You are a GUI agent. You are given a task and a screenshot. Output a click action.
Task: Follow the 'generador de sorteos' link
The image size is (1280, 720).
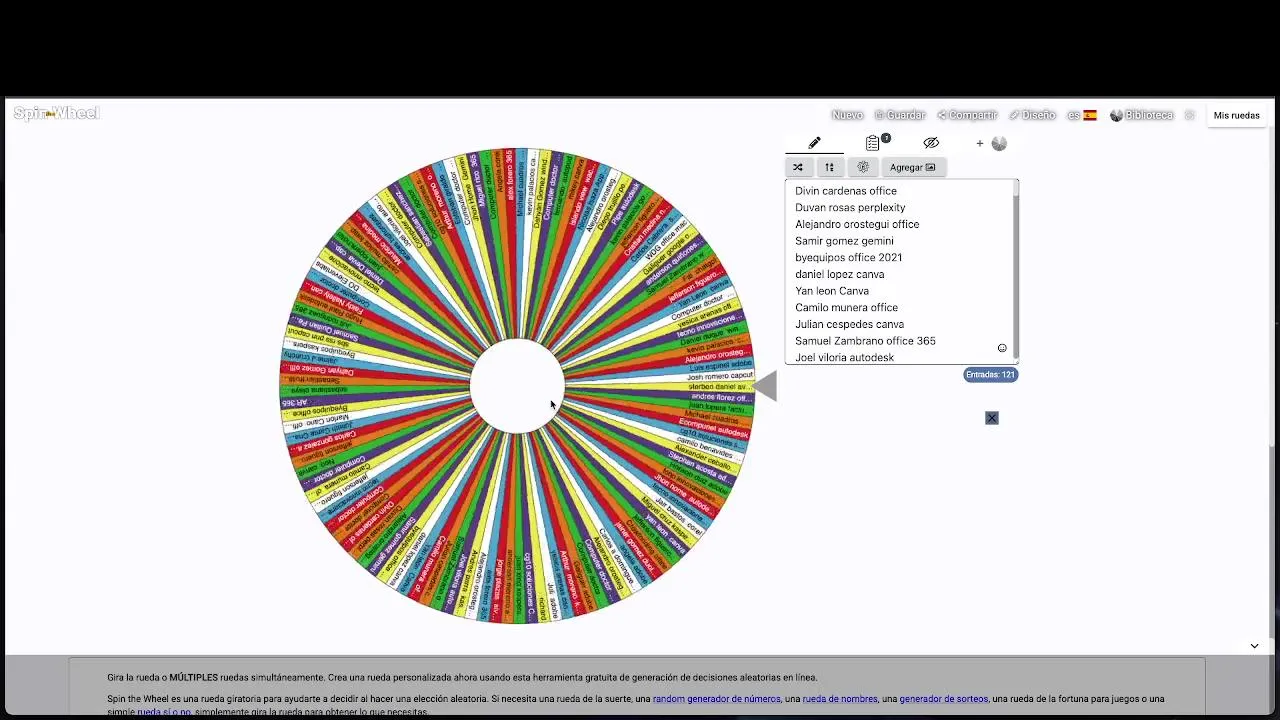[943, 699]
